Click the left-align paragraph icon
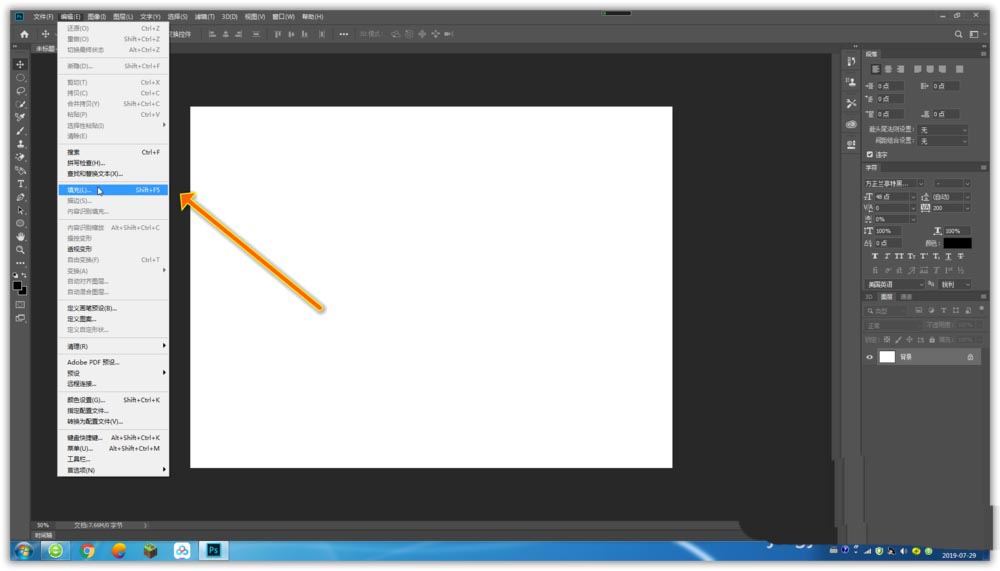This screenshot has height=571, width=1000. pos(876,69)
